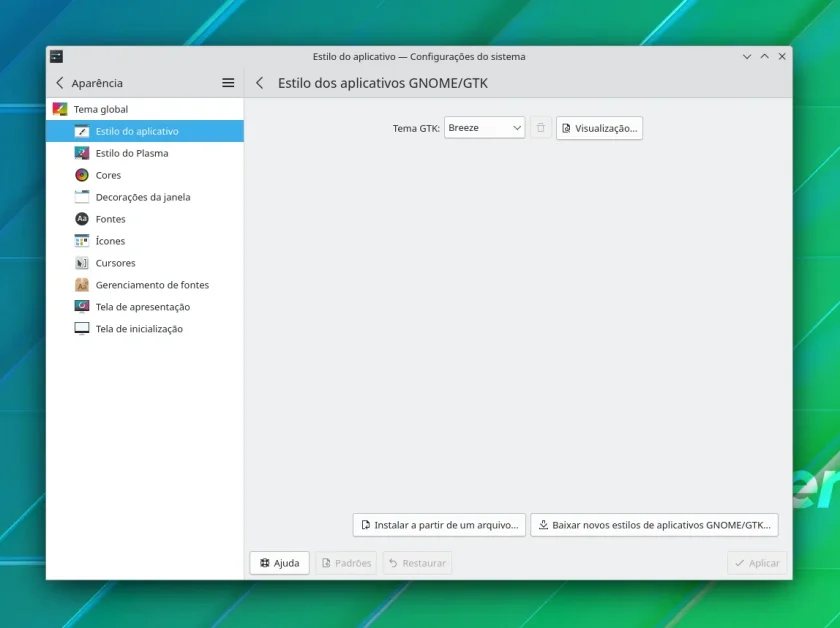Viewport: 840px width, 628px height.
Task: Click the Restaurar button
Action: (x=417, y=563)
